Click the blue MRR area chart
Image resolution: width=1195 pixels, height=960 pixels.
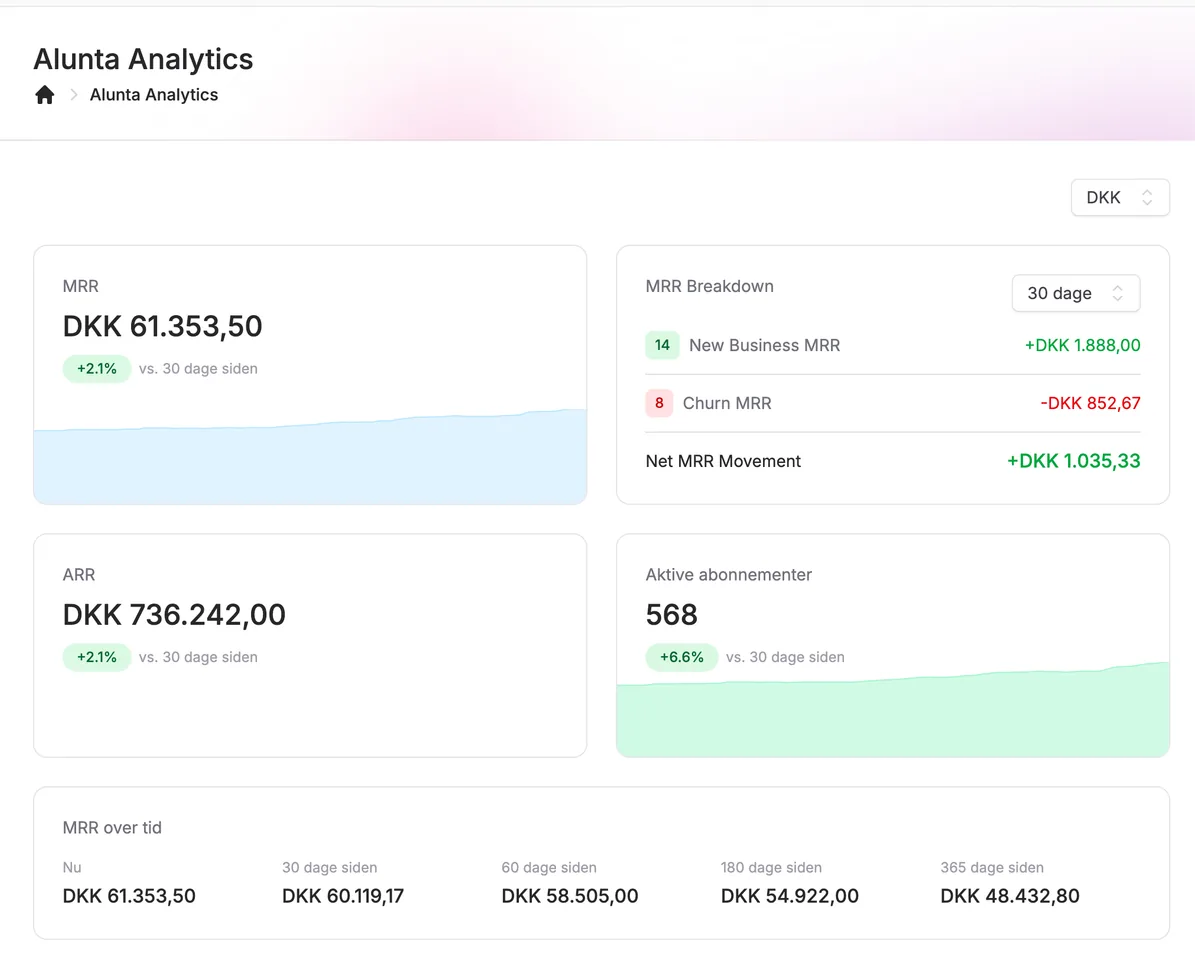coord(310,457)
